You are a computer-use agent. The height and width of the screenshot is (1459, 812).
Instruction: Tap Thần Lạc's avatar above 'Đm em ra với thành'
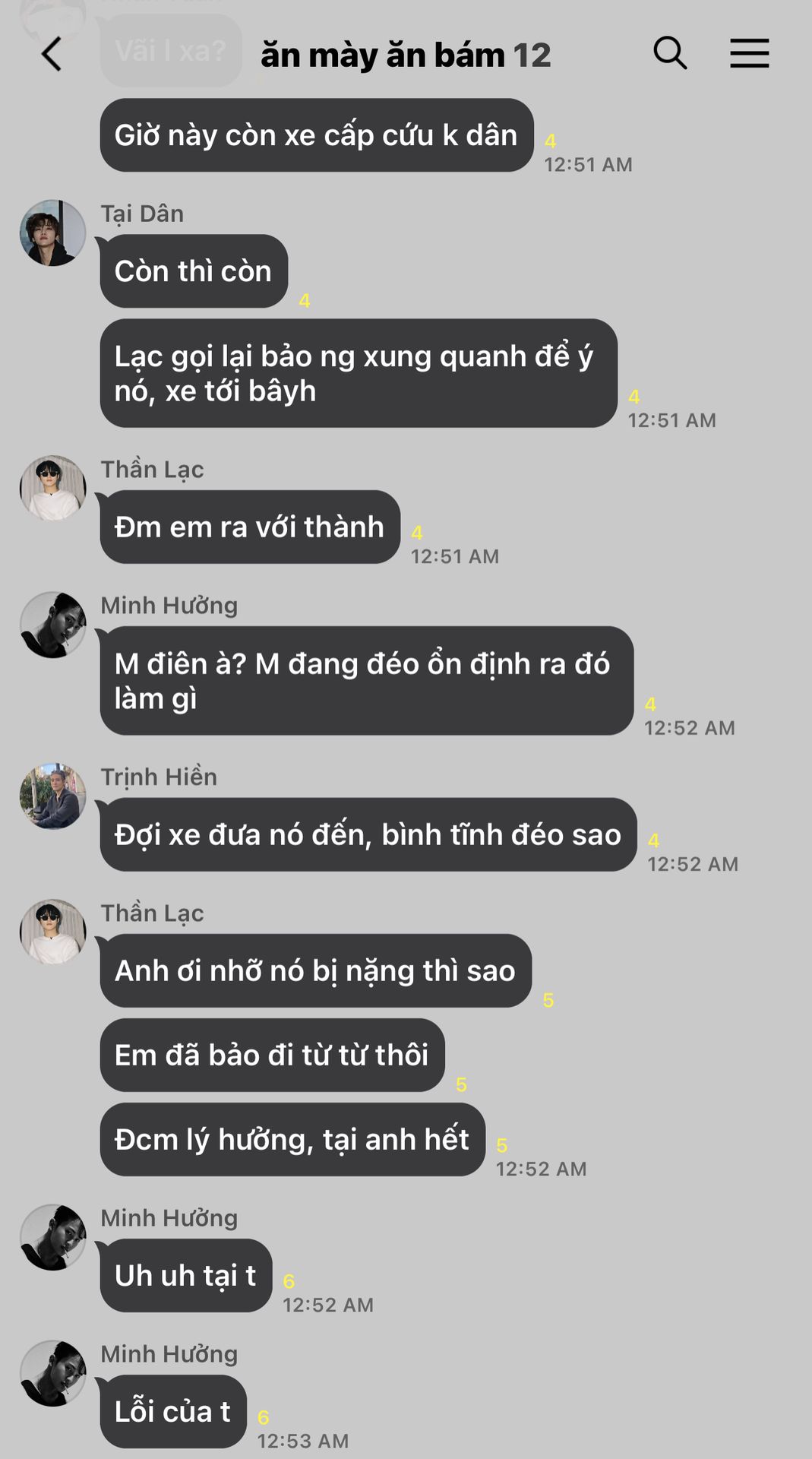(52, 488)
